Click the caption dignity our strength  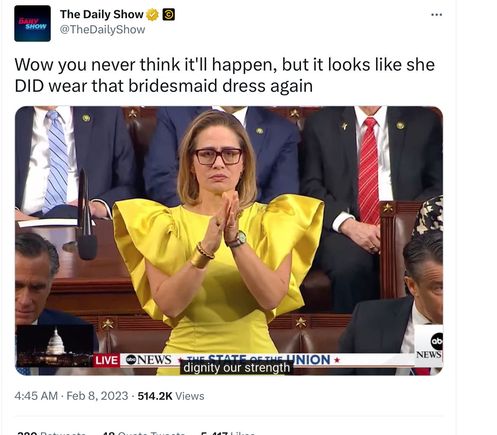click(236, 368)
